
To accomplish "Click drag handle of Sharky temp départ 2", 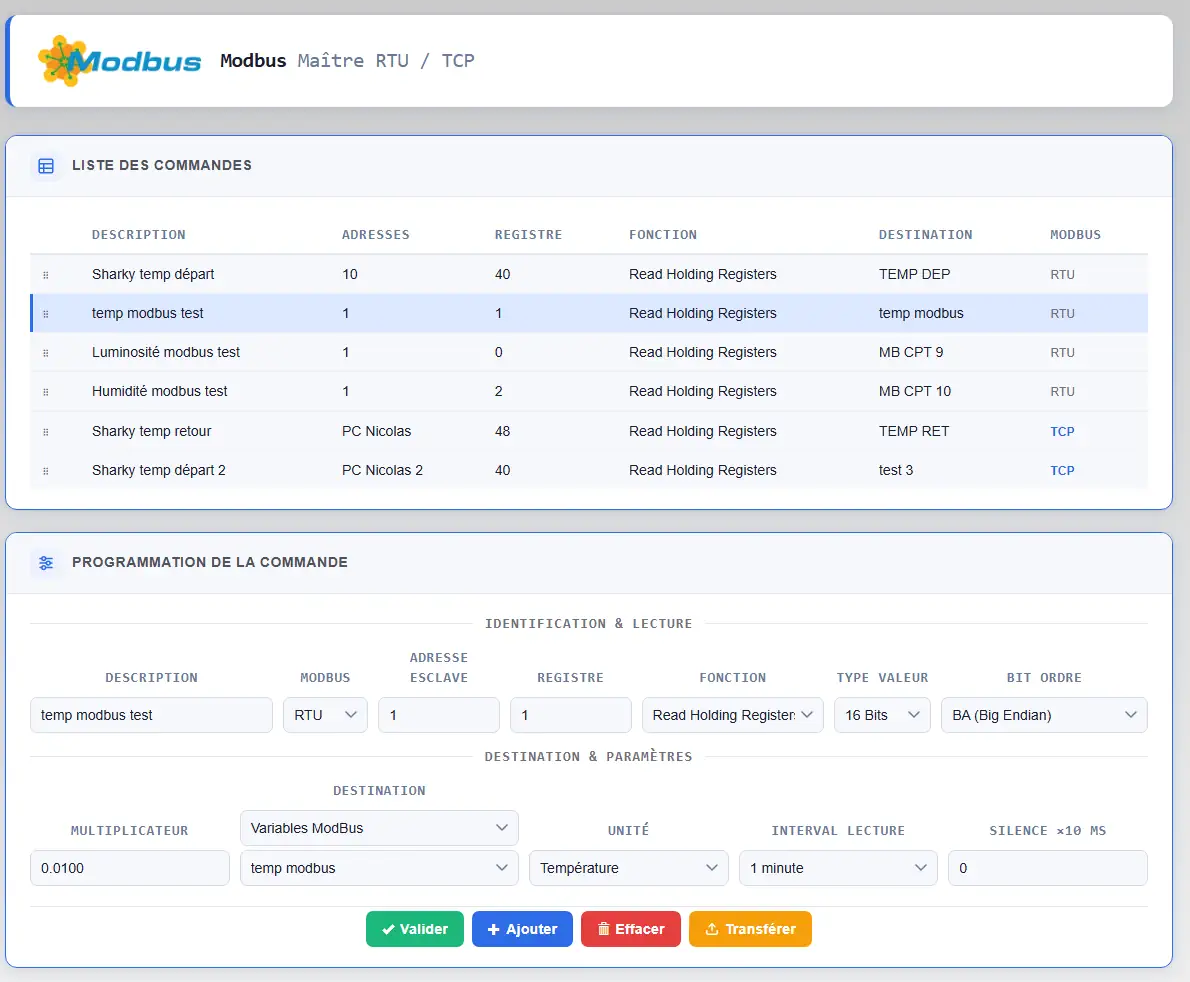I will pos(46,471).
